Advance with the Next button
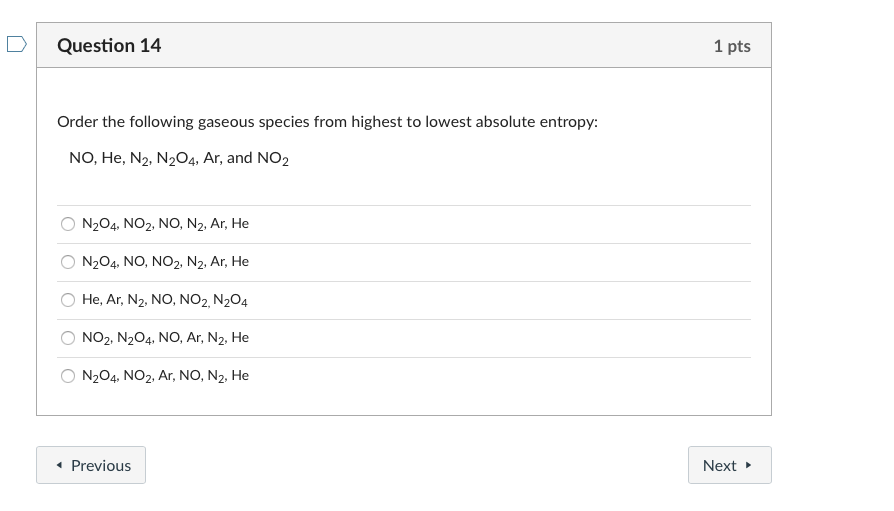 729,465
